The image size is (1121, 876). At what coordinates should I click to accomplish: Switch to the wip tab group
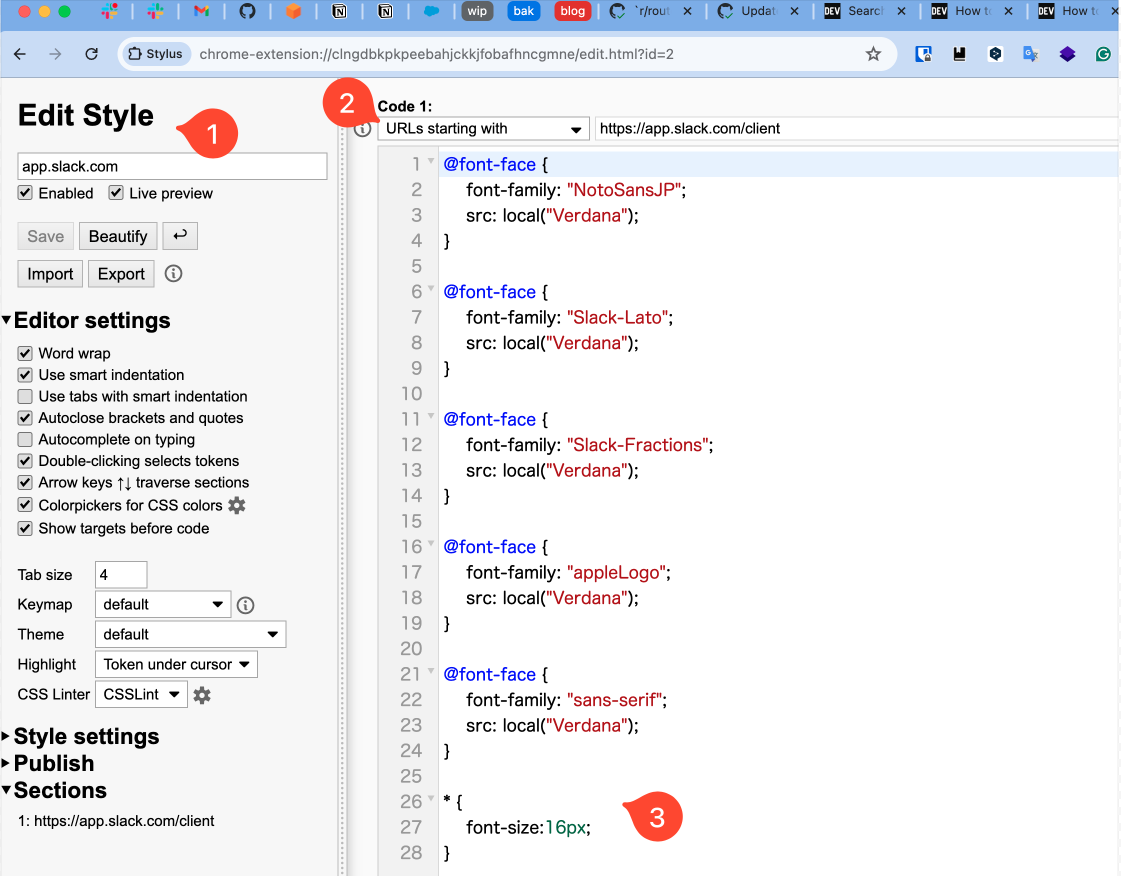[478, 11]
